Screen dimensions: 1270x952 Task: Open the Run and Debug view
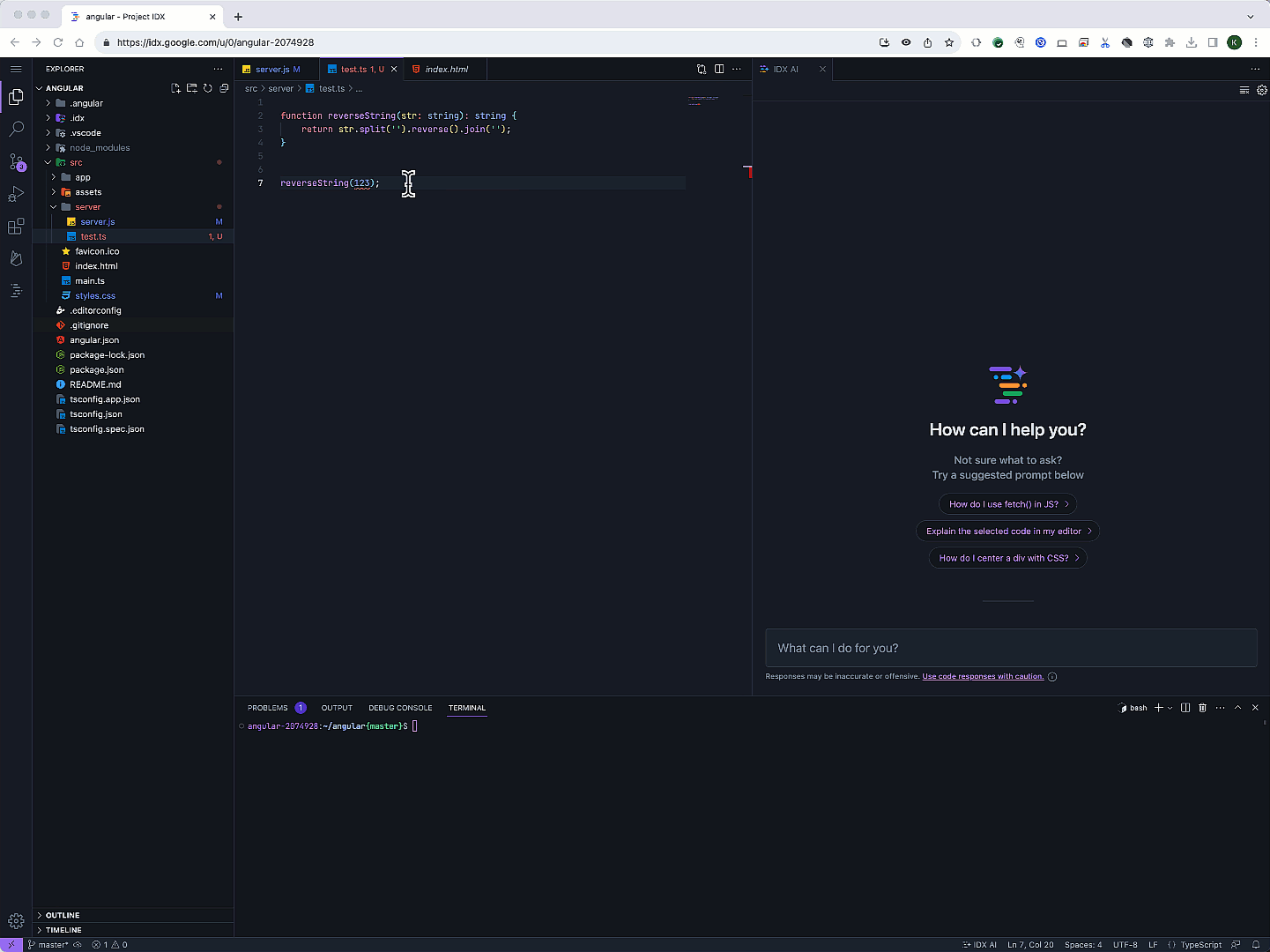(x=16, y=194)
